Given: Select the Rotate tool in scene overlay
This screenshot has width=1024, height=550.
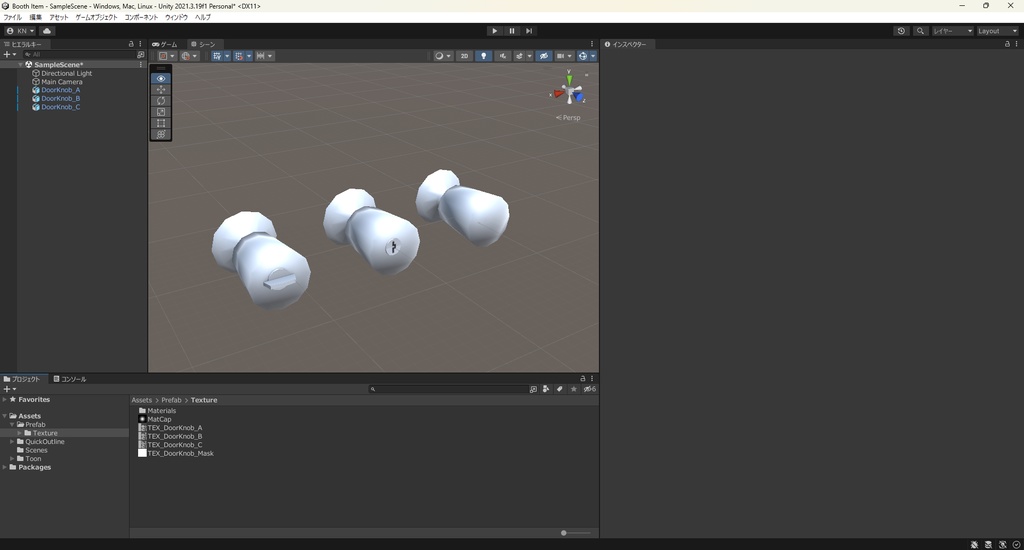Looking at the screenshot, I should [161, 101].
